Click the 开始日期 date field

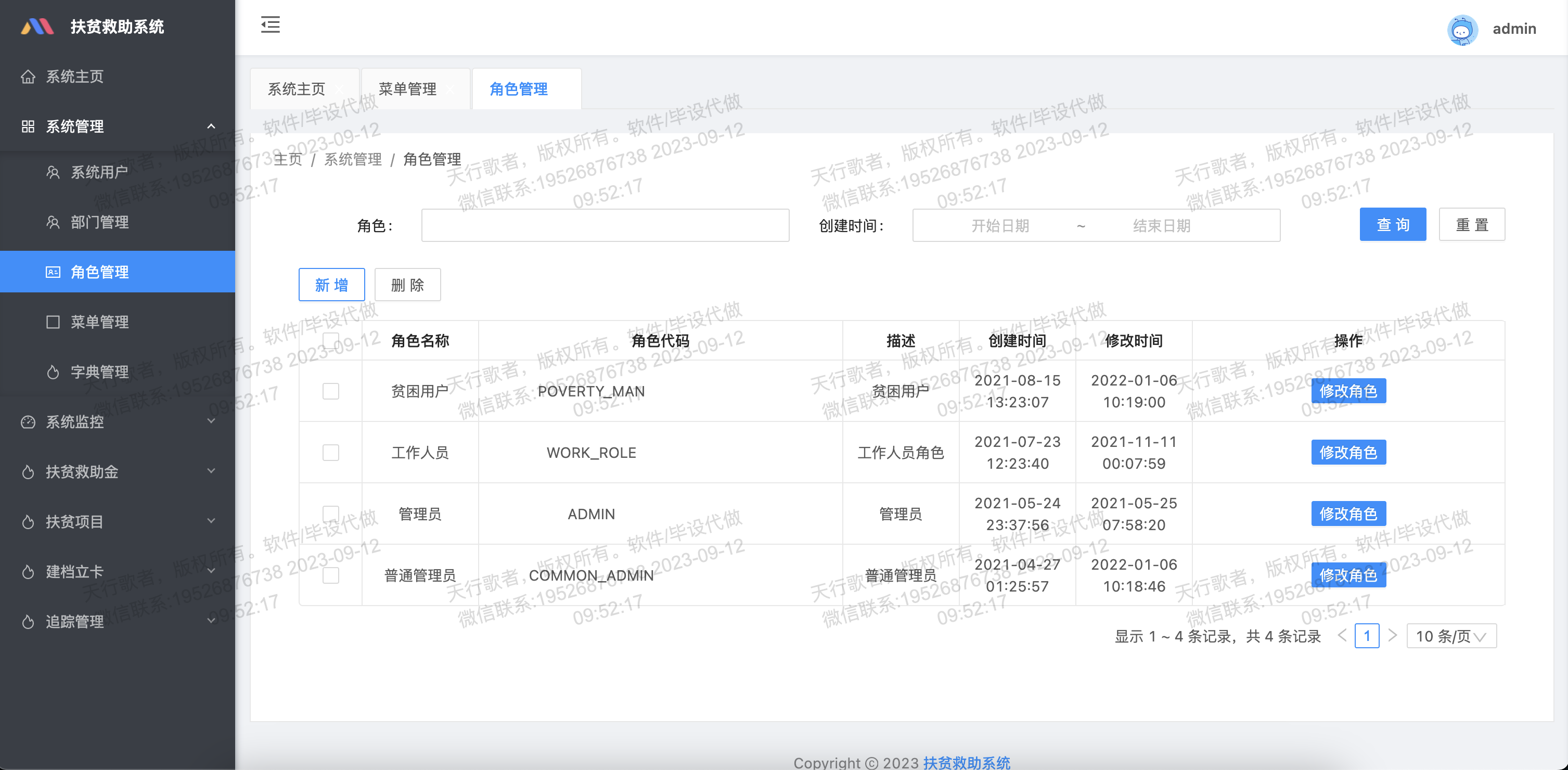click(x=1000, y=226)
